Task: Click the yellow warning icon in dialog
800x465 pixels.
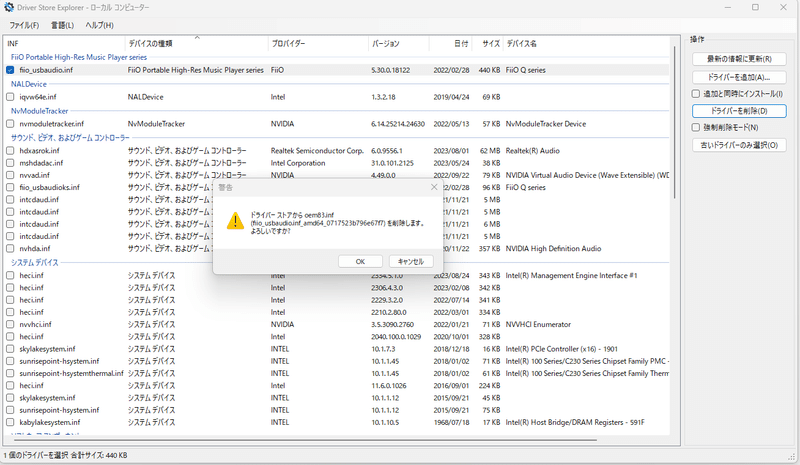Action: (x=235, y=221)
